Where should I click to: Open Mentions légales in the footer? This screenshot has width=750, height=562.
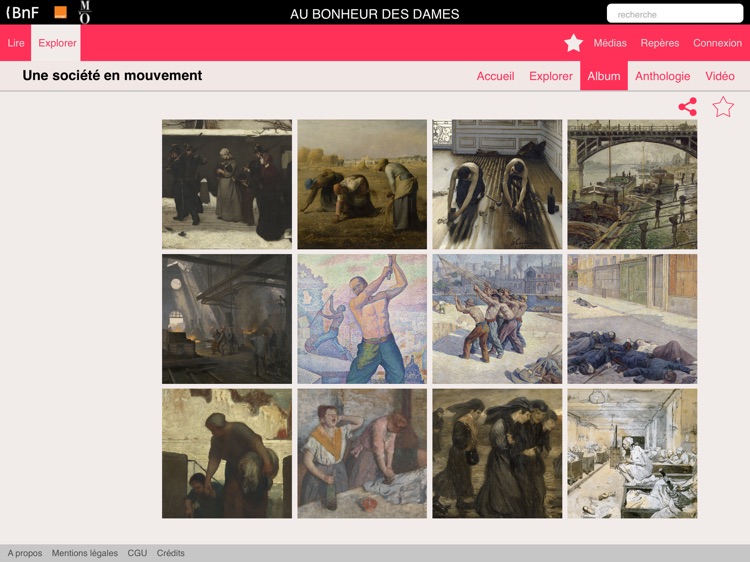[x=85, y=553]
